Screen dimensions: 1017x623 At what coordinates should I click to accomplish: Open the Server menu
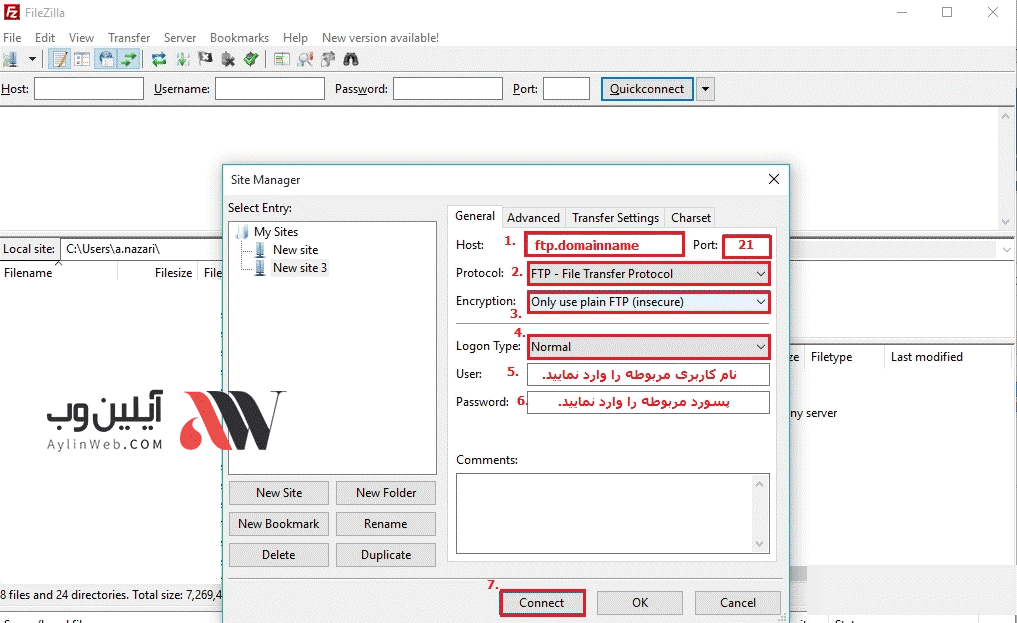point(180,38)
